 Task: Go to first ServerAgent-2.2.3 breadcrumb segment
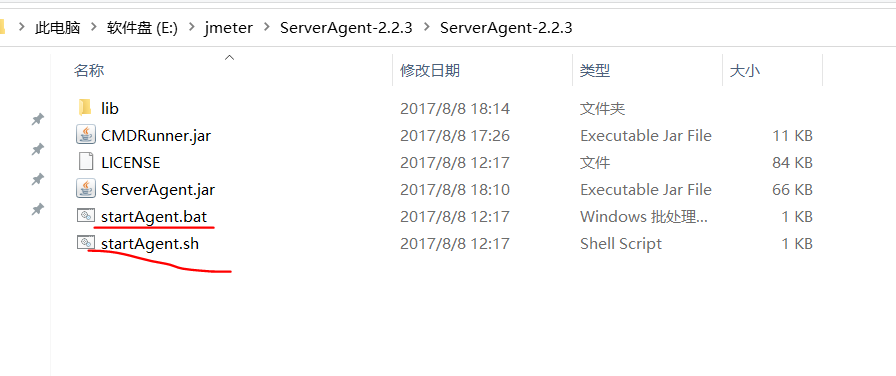(346, 27)
